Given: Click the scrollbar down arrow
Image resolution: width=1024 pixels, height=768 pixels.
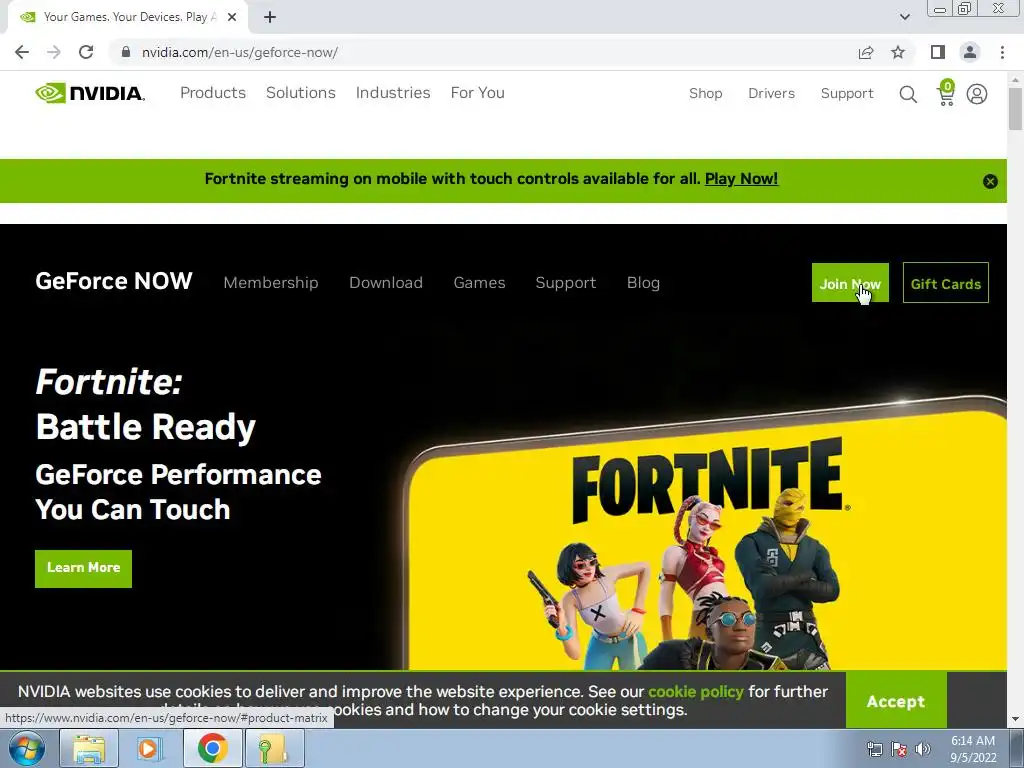Looking at the screenshot, I should [1015, 720].
